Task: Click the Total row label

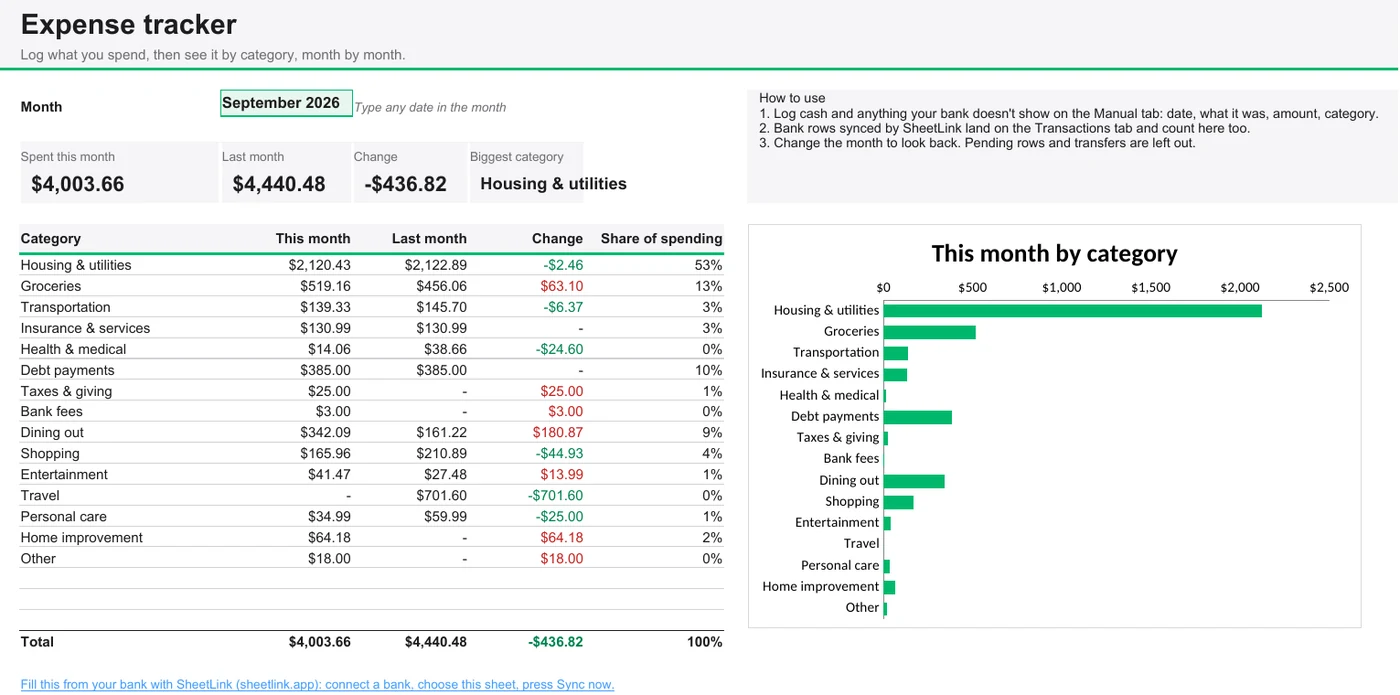Action: point(37,642)
